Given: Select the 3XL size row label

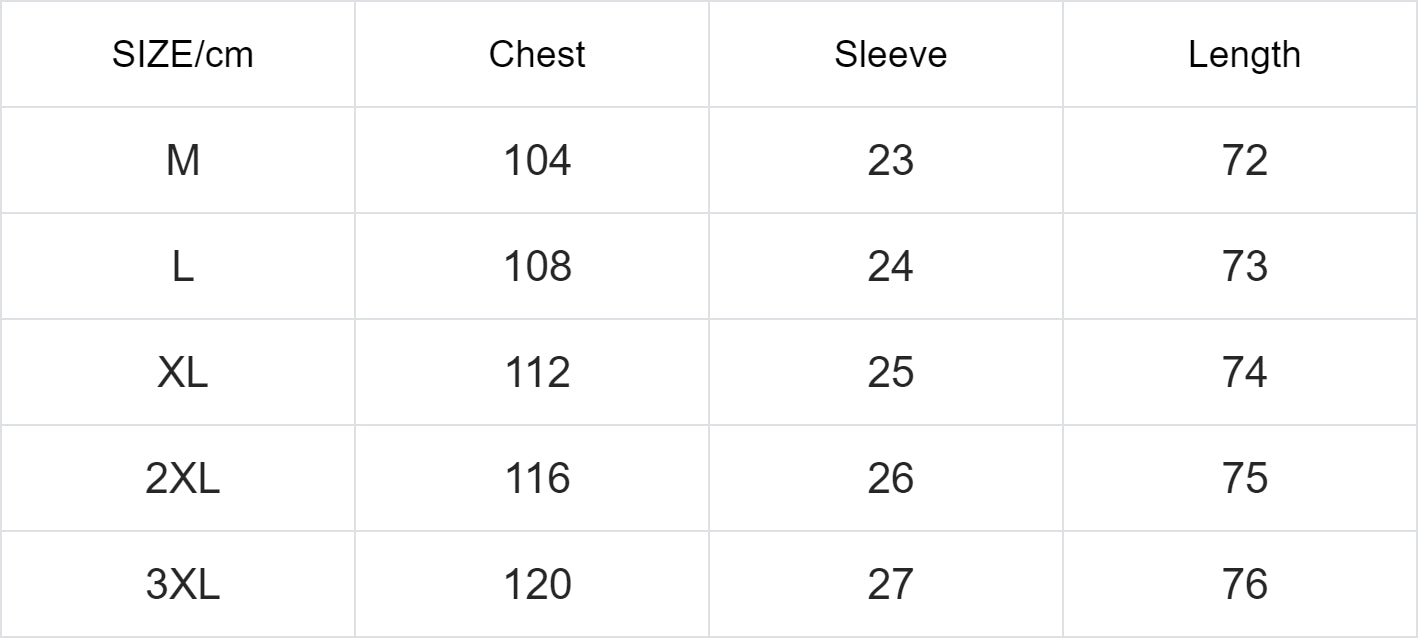Looking at the screenshot, I should (x=182, y=584).
